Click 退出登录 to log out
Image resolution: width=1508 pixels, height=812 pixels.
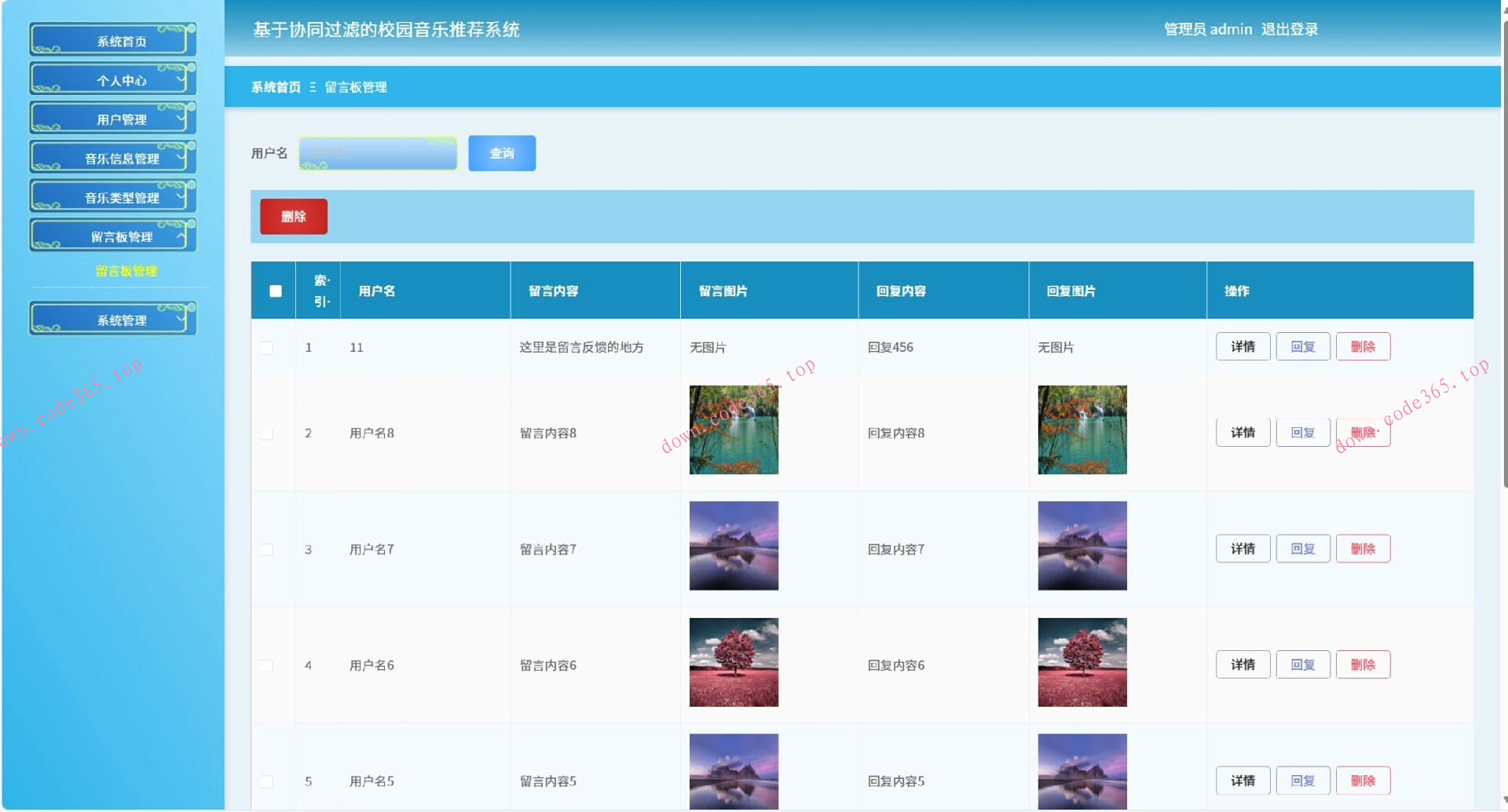pos(1289,30)
